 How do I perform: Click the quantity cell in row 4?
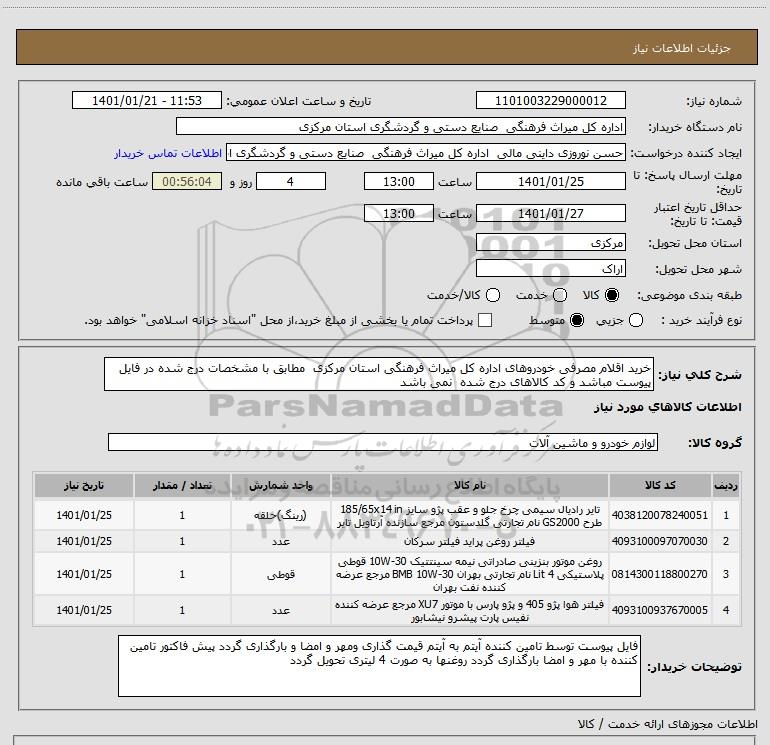182,610
